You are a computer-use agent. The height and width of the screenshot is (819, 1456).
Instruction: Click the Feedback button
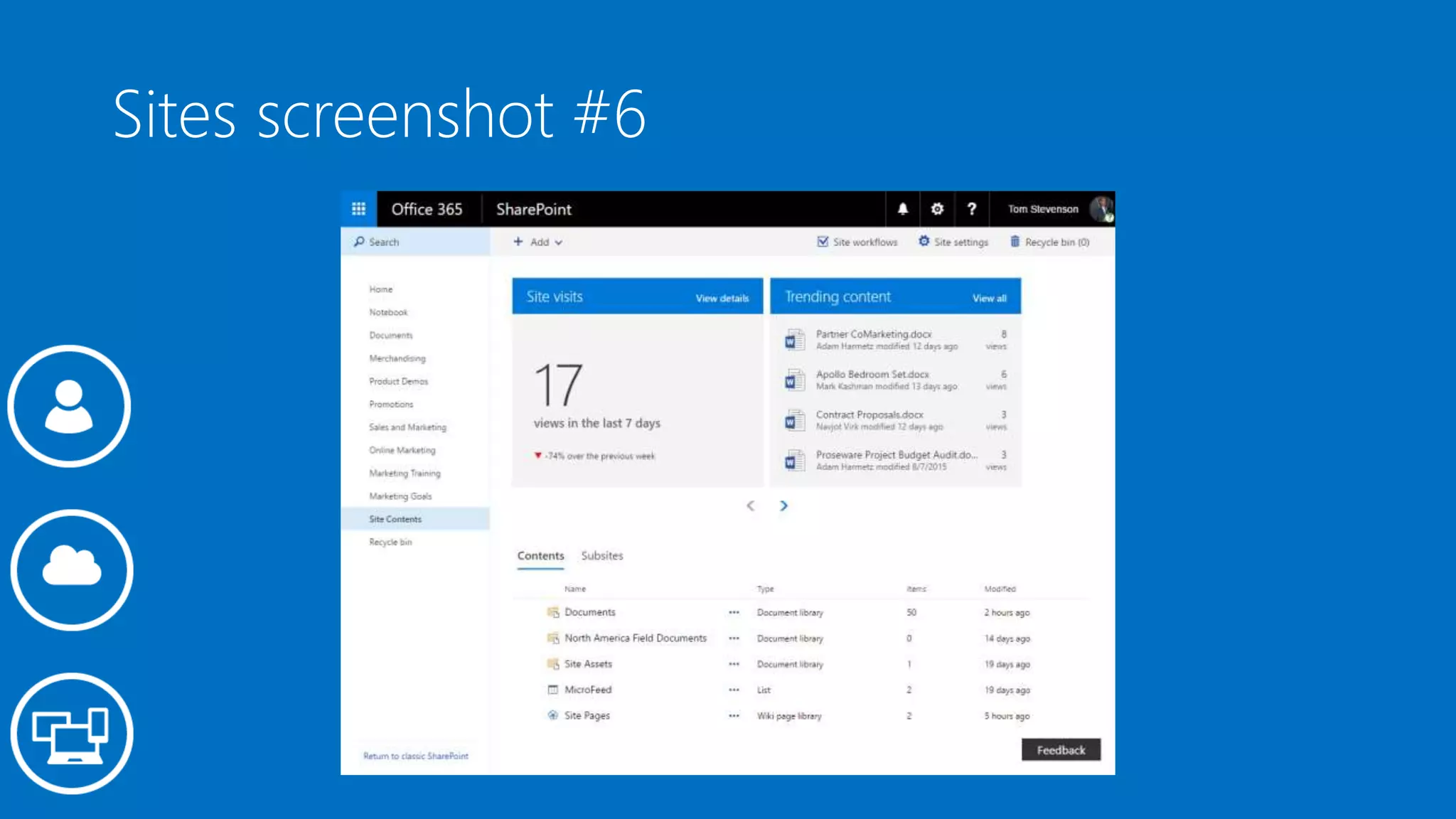pos(1061,750)
